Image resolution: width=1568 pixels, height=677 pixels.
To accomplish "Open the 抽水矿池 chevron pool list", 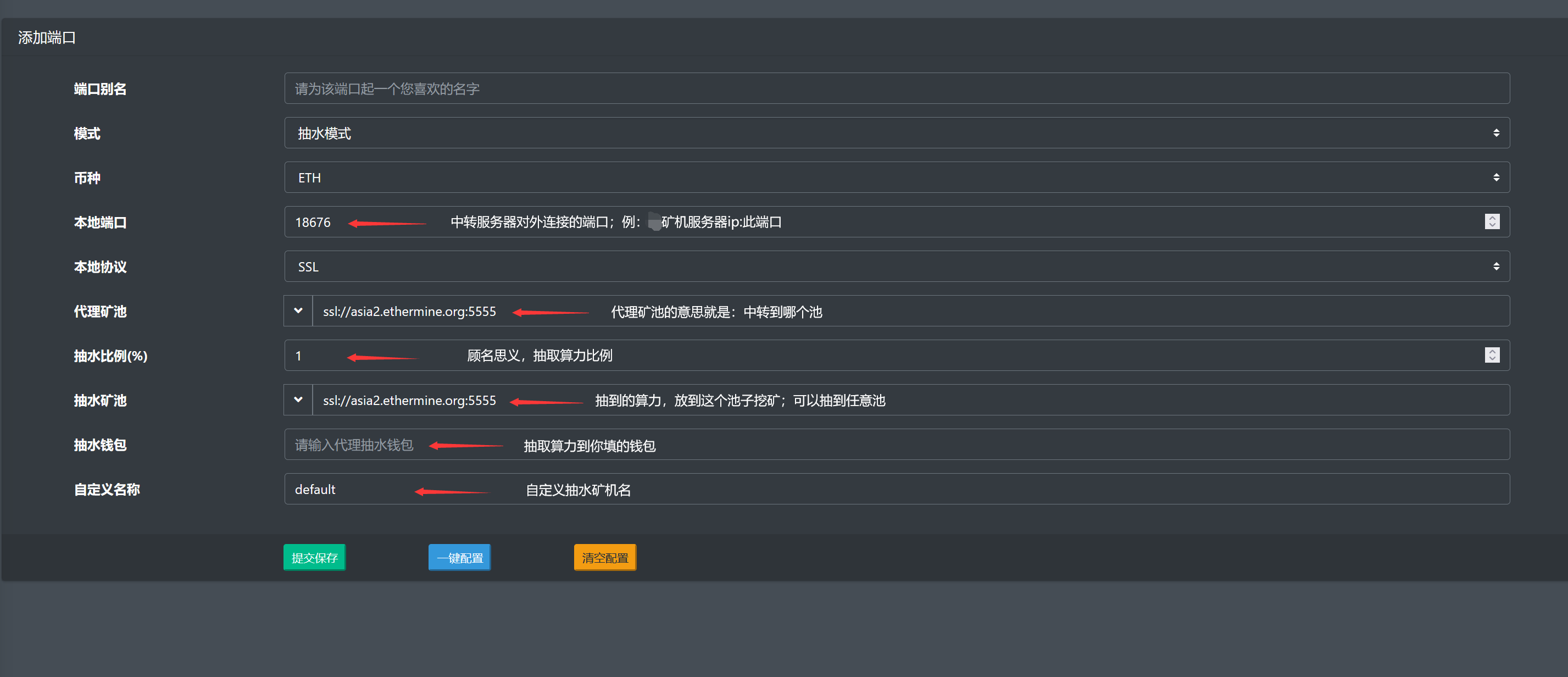I will click(x=298, y=400).
